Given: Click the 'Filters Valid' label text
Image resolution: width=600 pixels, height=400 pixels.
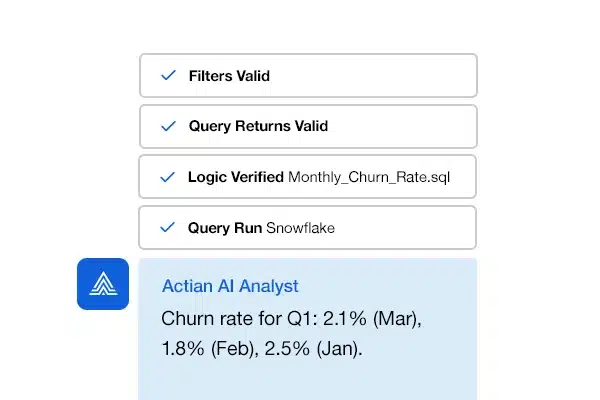Looking at the screenshot, I should click(x=229, y=76).
